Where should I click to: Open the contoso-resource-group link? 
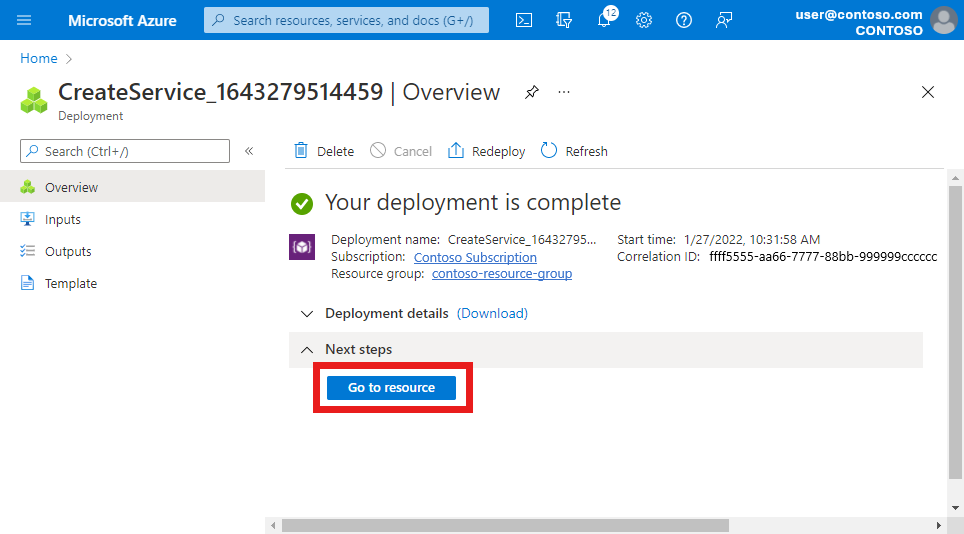click(x=502, y=273)
